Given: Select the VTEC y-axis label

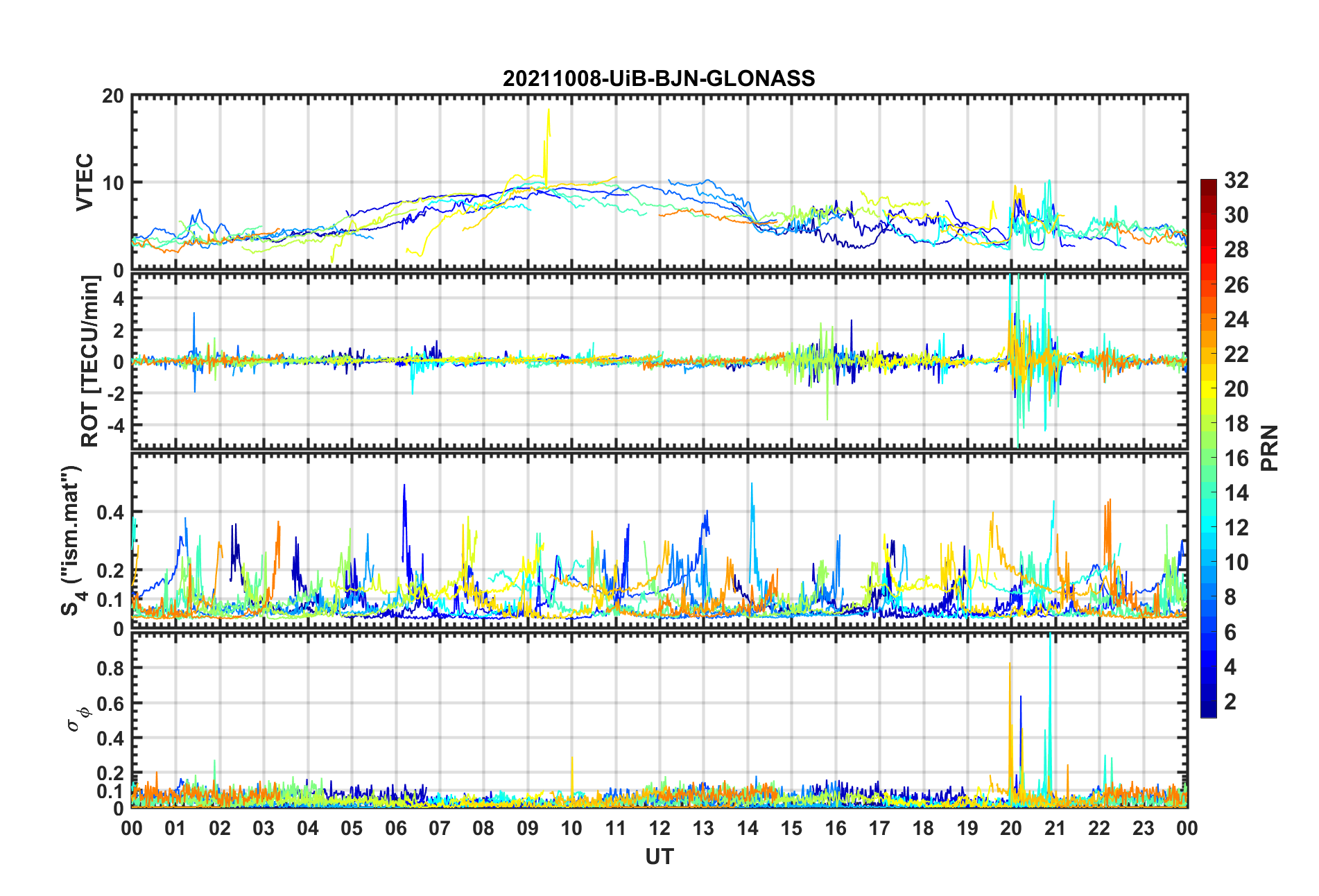Looking at the screenshot, I should (85, 182).
